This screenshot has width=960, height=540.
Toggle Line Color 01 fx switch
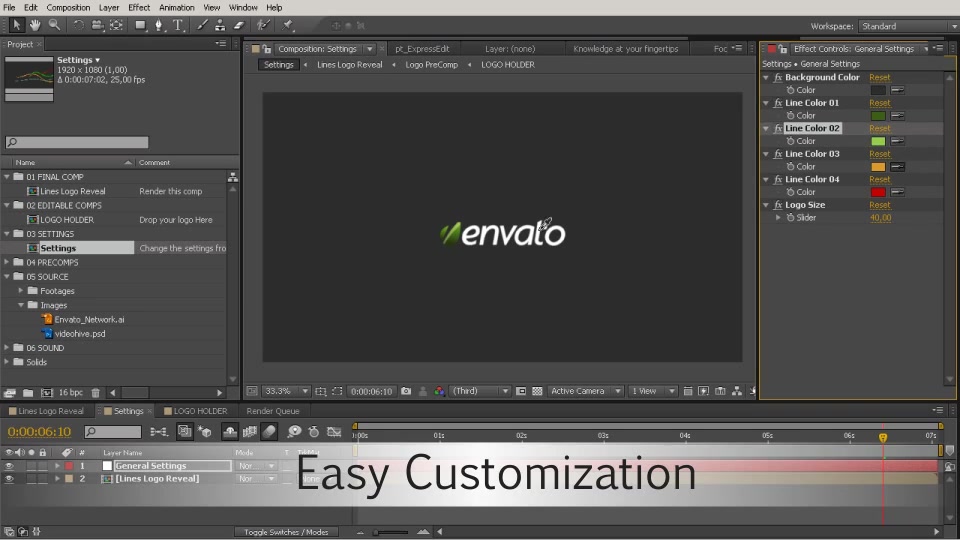click(778, 103)
